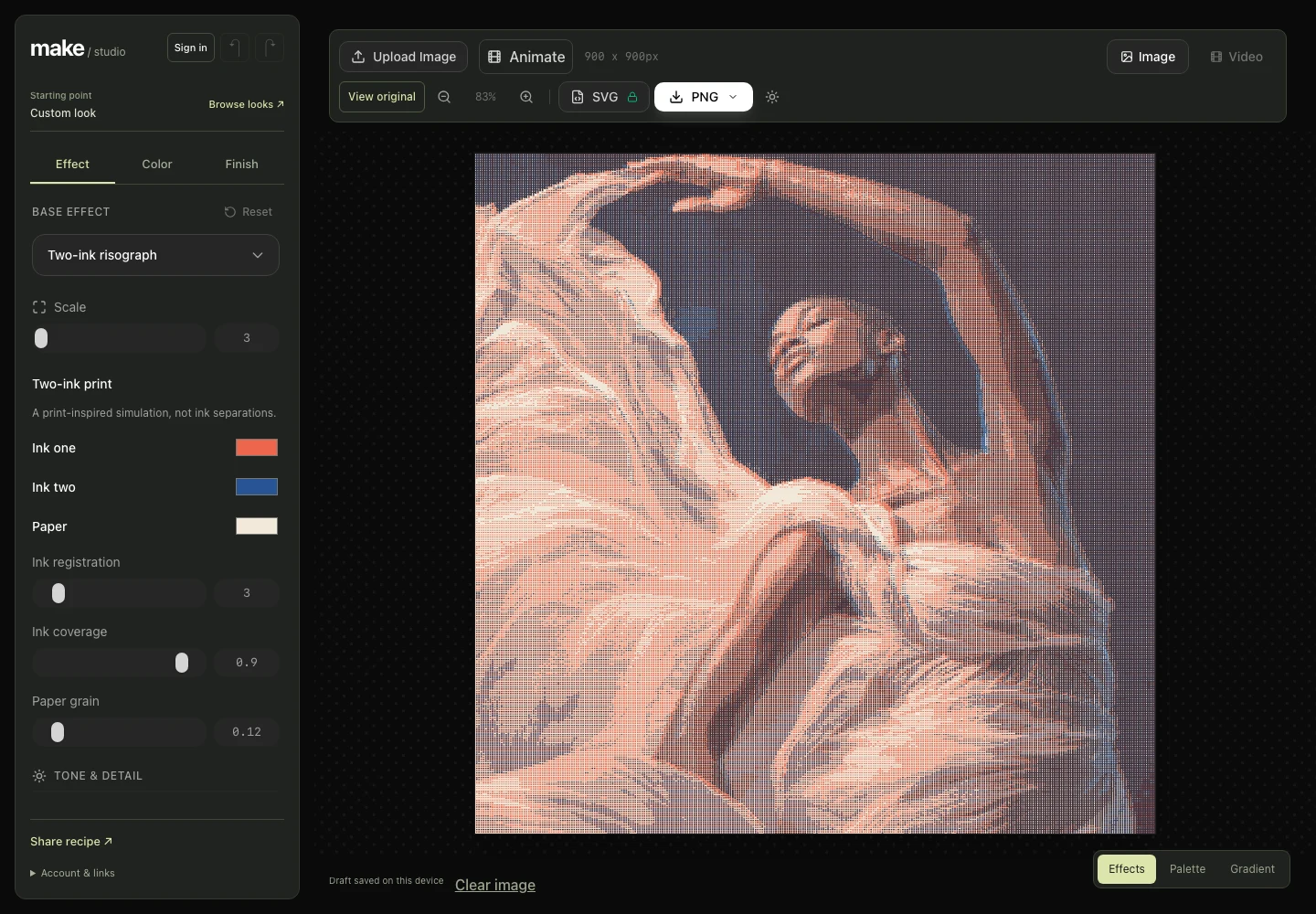Image resolution: width=1316 pixels, height=914 pixels.
Task: Select the Palette view tab
Action: coord(1188,869)
